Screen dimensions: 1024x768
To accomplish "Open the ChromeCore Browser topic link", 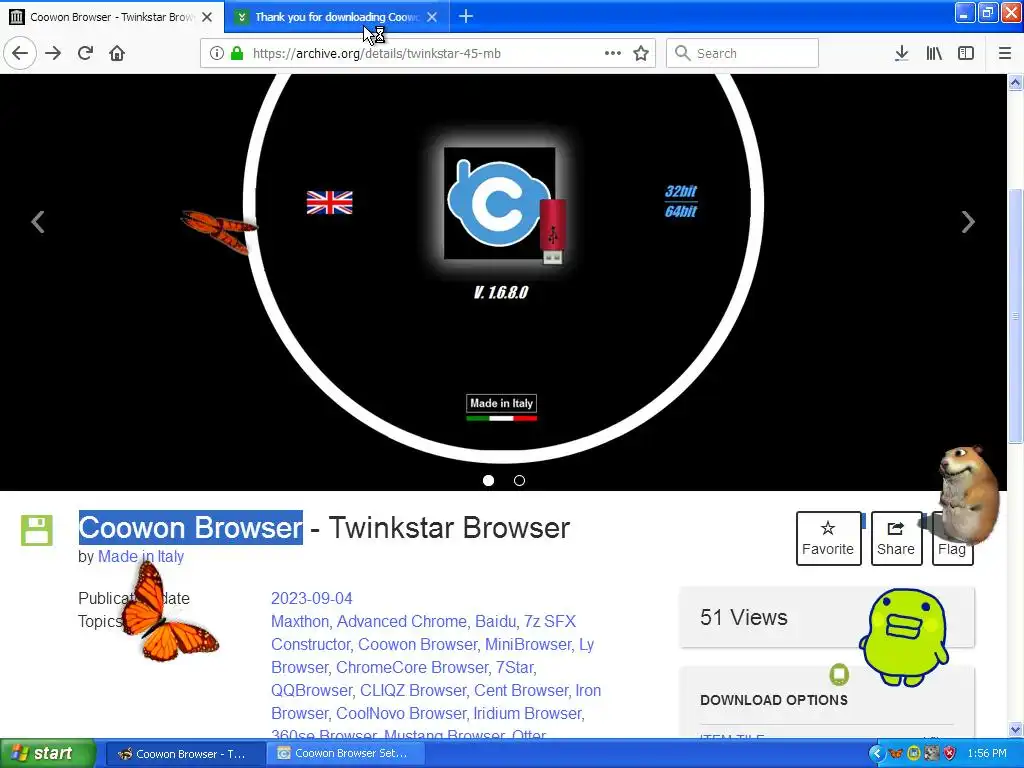I will pos(411,667).
